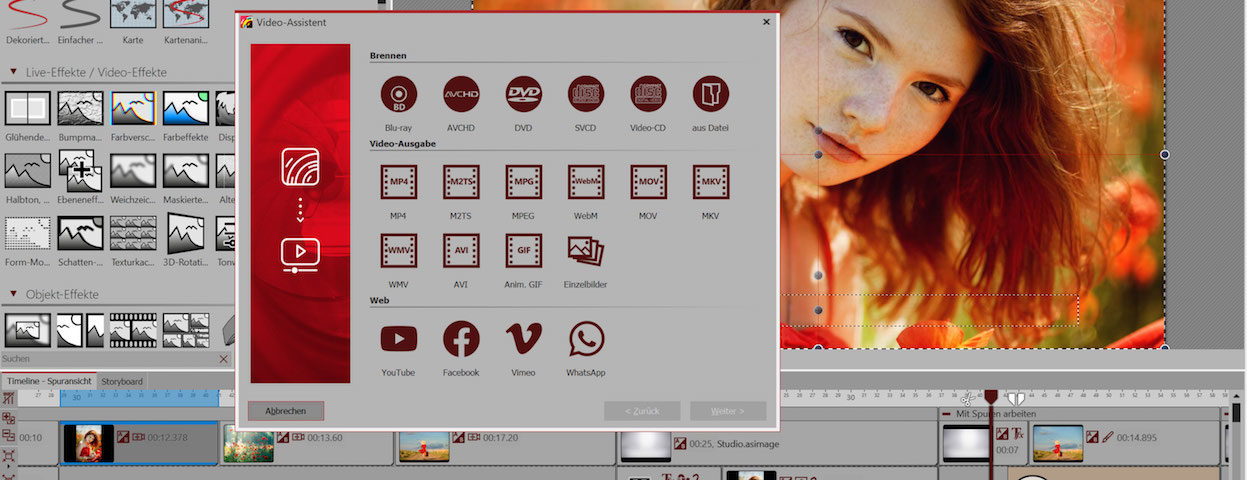This screenshot has height=480, width=1247.
Task: Click the Zurück button
Action: coord(642,411)
